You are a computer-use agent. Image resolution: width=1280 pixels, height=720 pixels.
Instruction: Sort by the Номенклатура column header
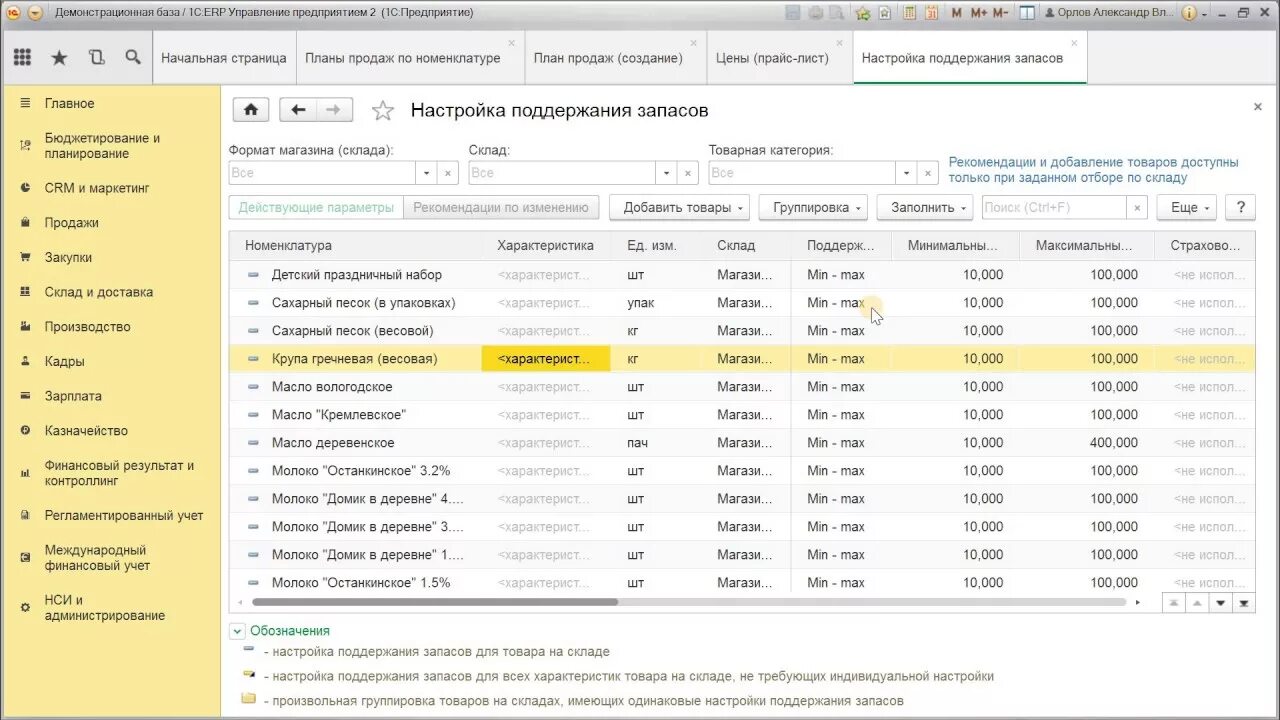point(356,245)
